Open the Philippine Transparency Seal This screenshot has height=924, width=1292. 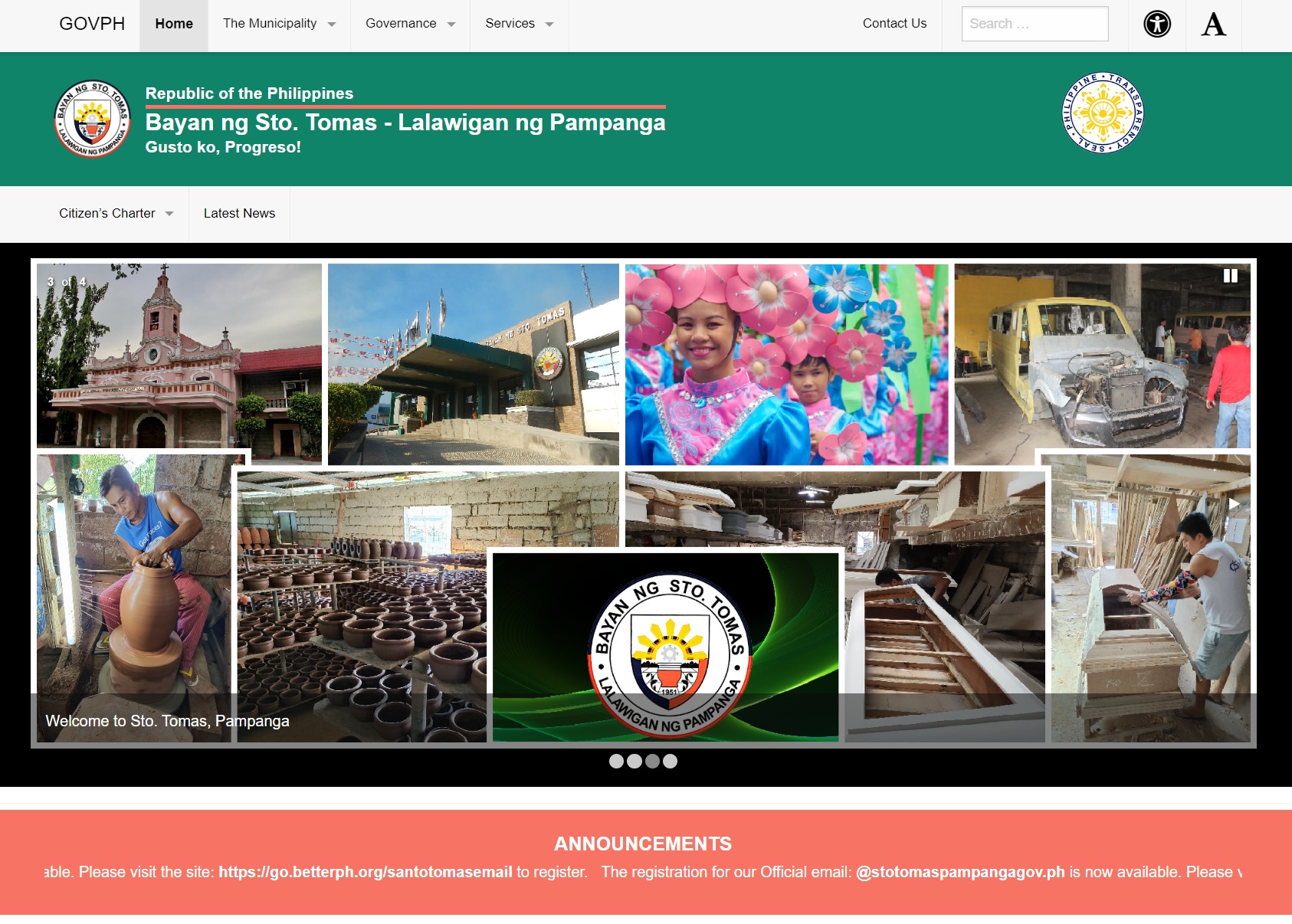pos(1102,113)
